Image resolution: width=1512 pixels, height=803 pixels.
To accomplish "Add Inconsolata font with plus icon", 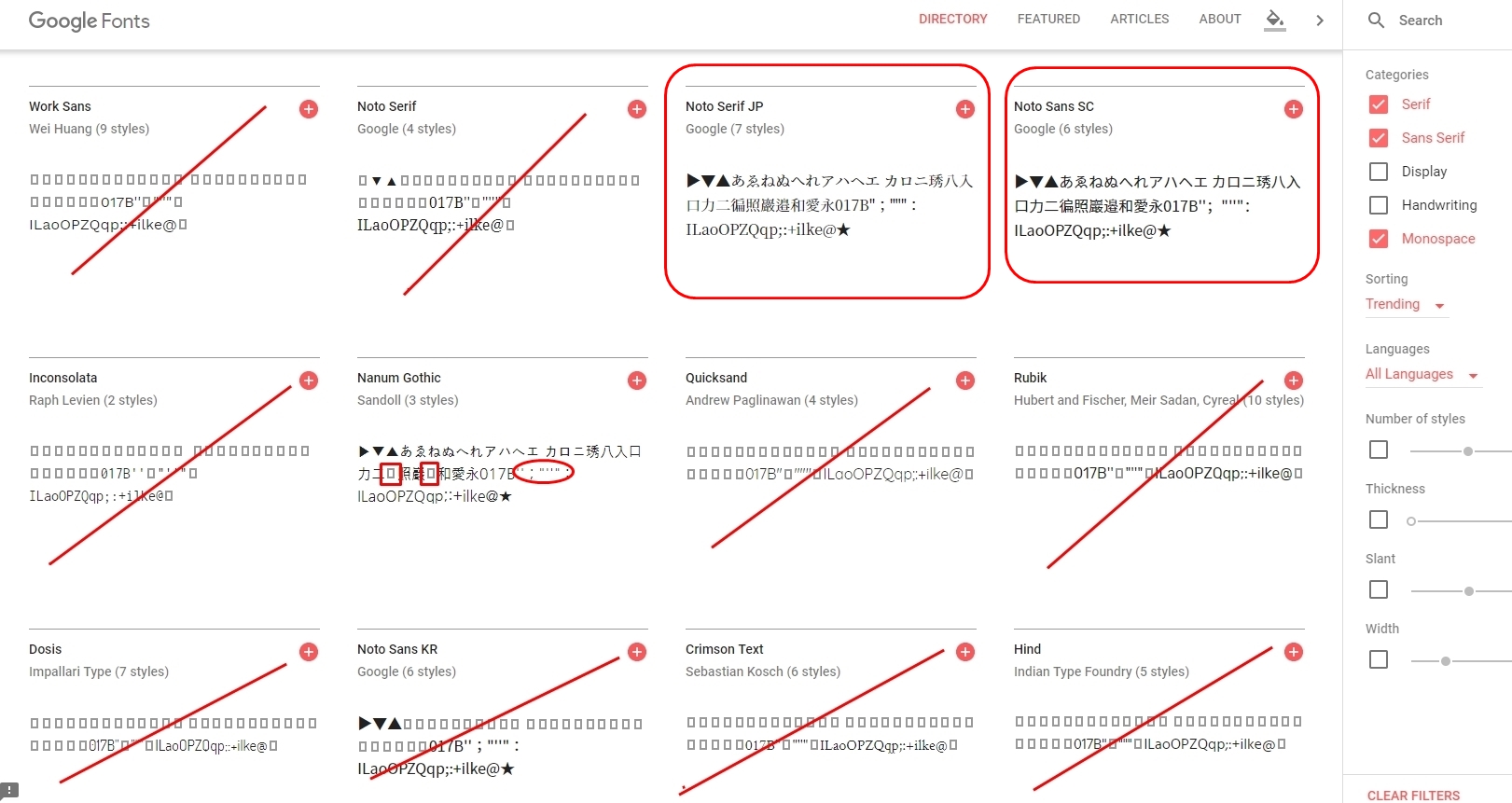I will point(309,381).
